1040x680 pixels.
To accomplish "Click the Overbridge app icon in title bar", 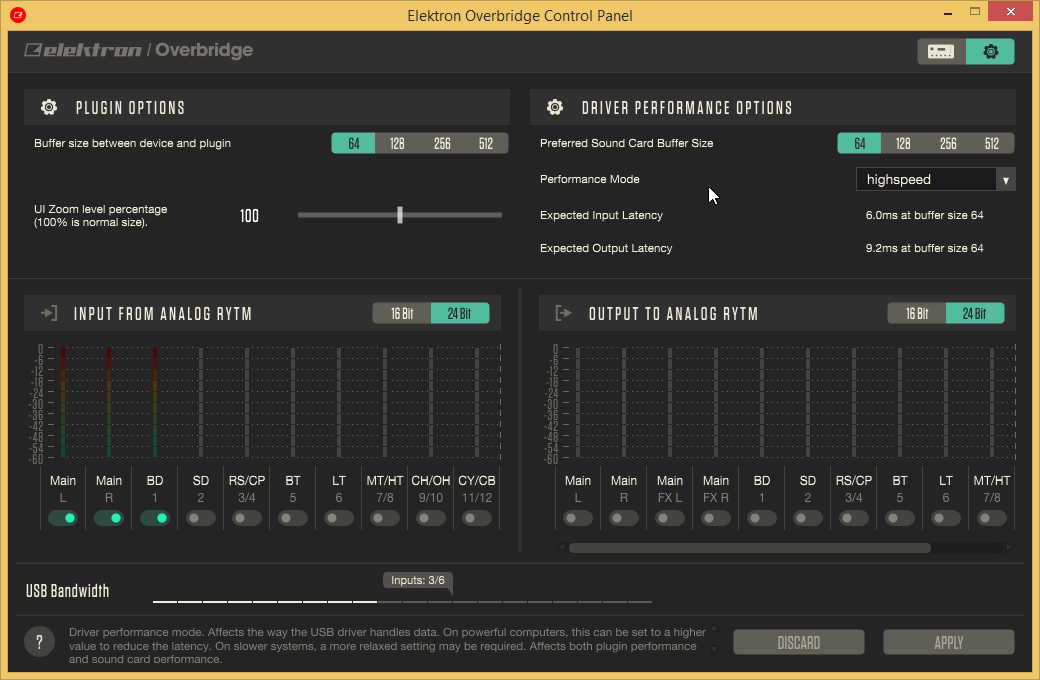I will (x=18, y=15).
